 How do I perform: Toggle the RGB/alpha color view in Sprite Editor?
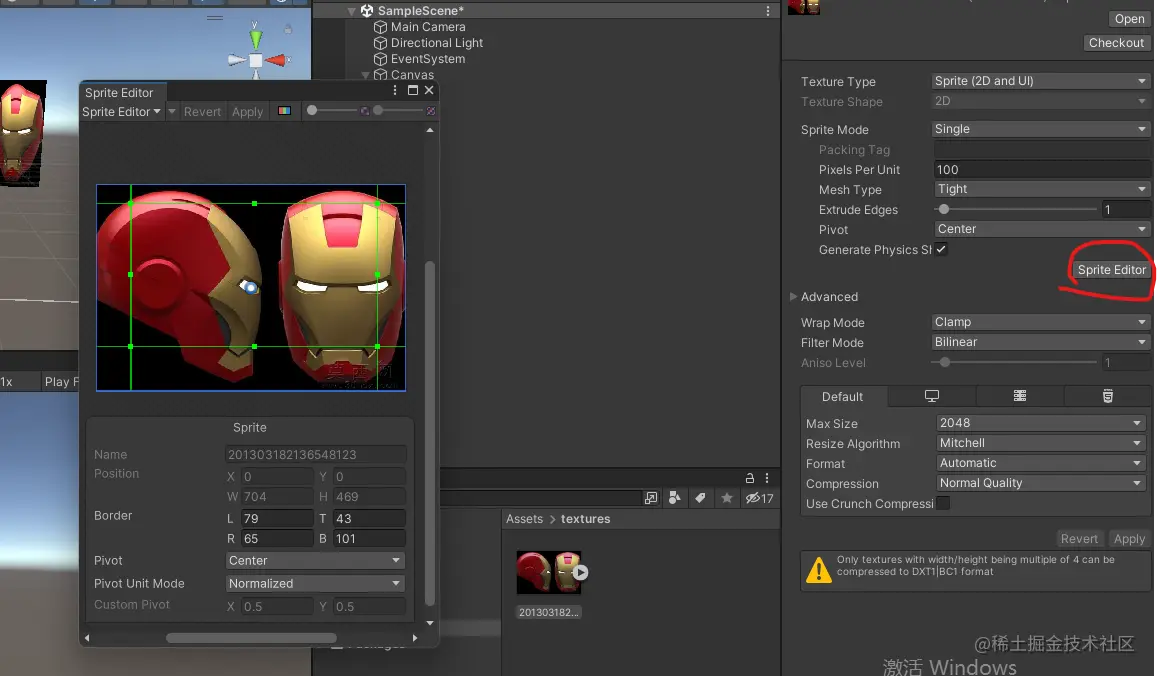(x=284, y=111)
